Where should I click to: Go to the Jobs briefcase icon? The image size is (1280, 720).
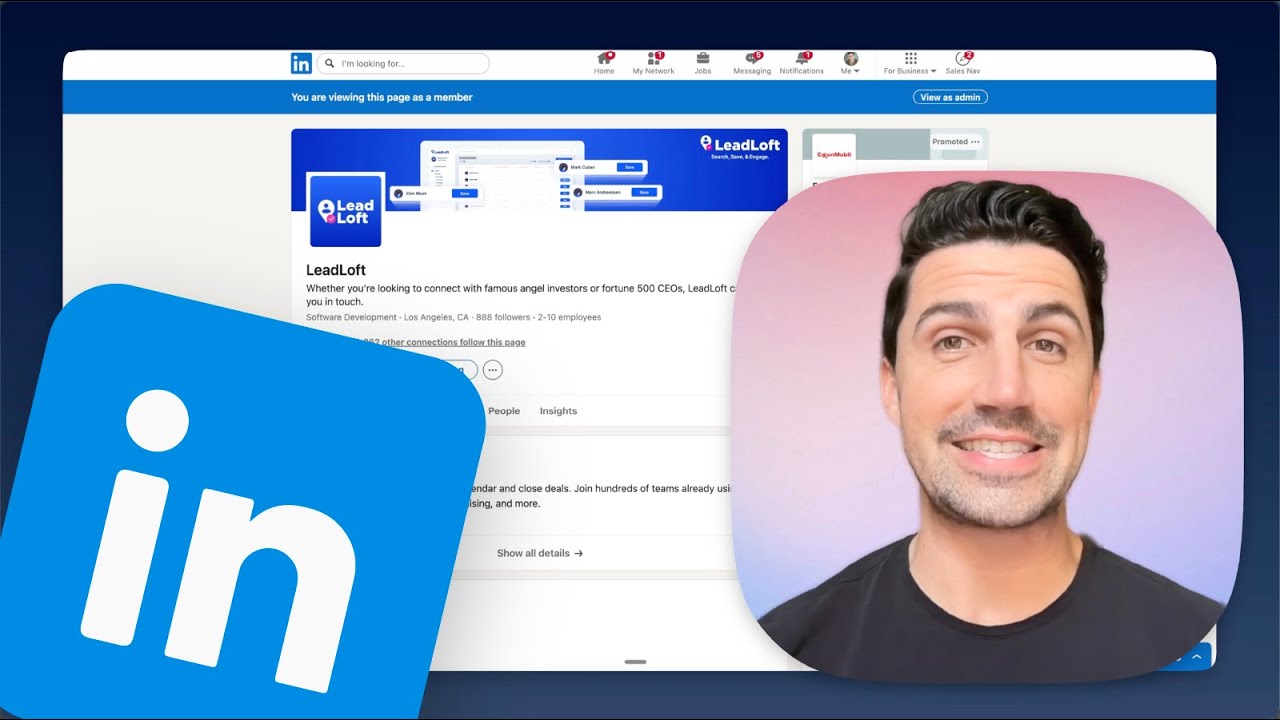tap(703, 63)
